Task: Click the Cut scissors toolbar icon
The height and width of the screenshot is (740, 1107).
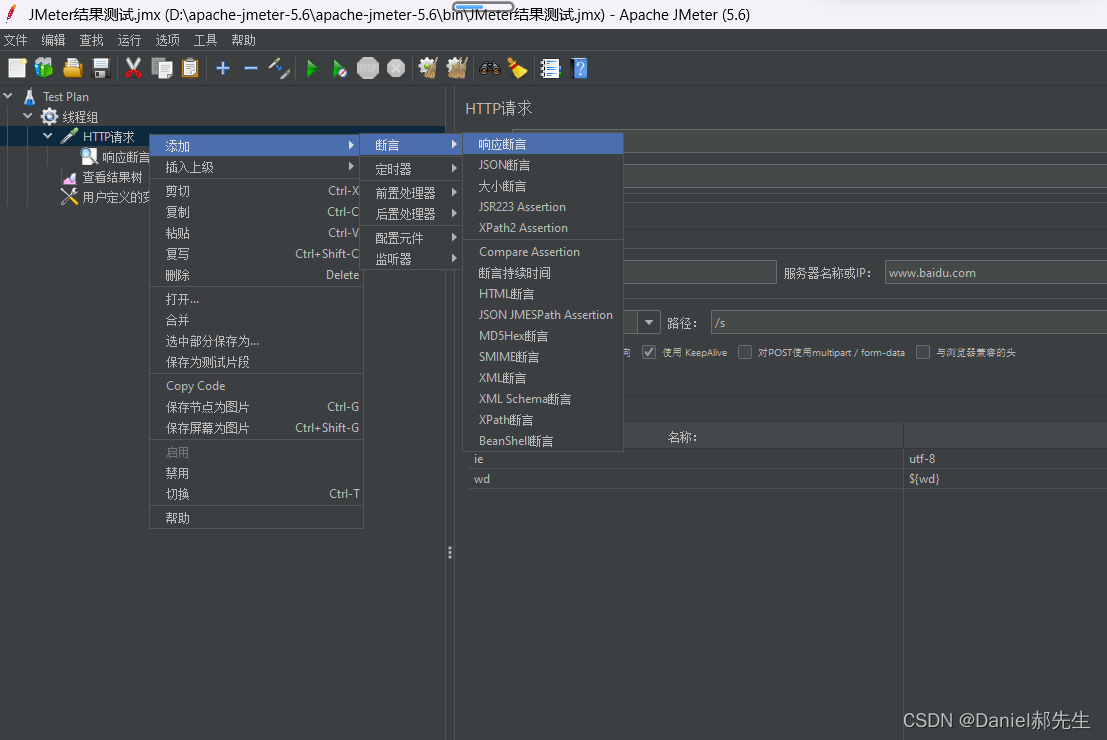Action: coord(133,68)
